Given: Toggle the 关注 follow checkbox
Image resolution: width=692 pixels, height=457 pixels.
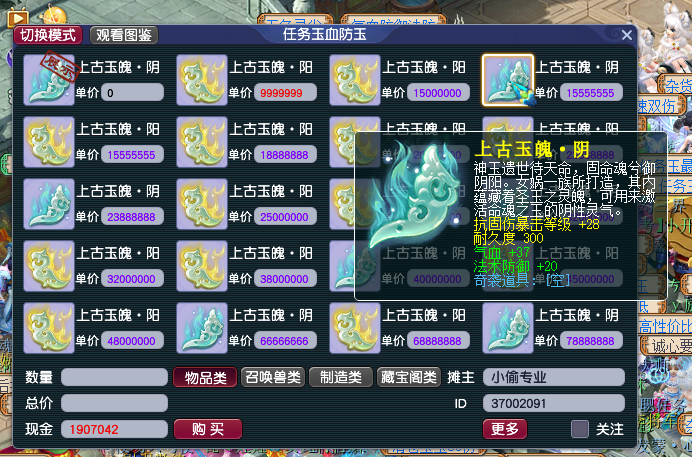Looking at the screenshot, I should 579,429.
